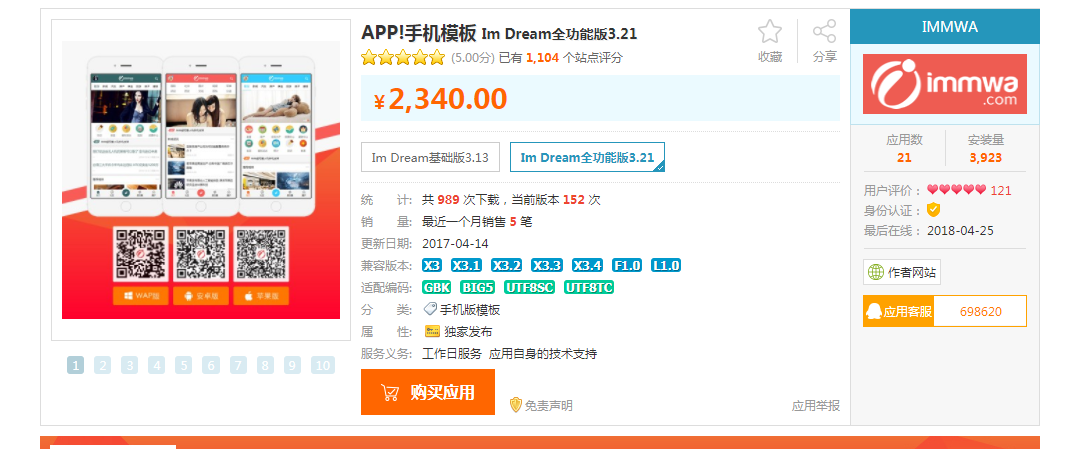Click the user rating hearts

pyautogui.click(x=956, y=190)
